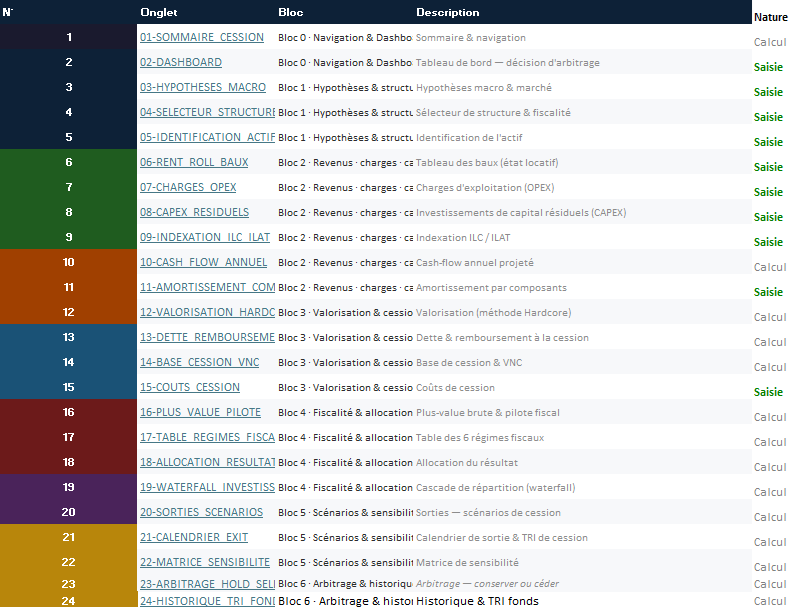Select dark red cell numbered 16
Viewport: 791px width, 607px height.
tap(69, 412)
